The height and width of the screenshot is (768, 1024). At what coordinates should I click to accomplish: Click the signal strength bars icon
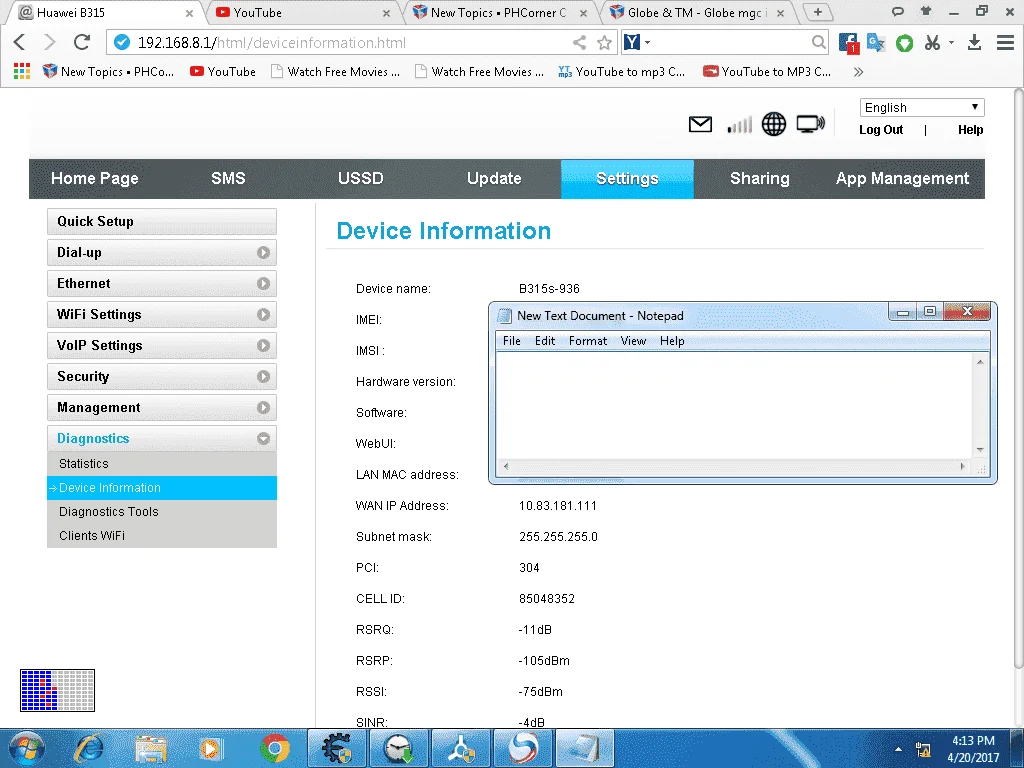[x=739, y=124]
